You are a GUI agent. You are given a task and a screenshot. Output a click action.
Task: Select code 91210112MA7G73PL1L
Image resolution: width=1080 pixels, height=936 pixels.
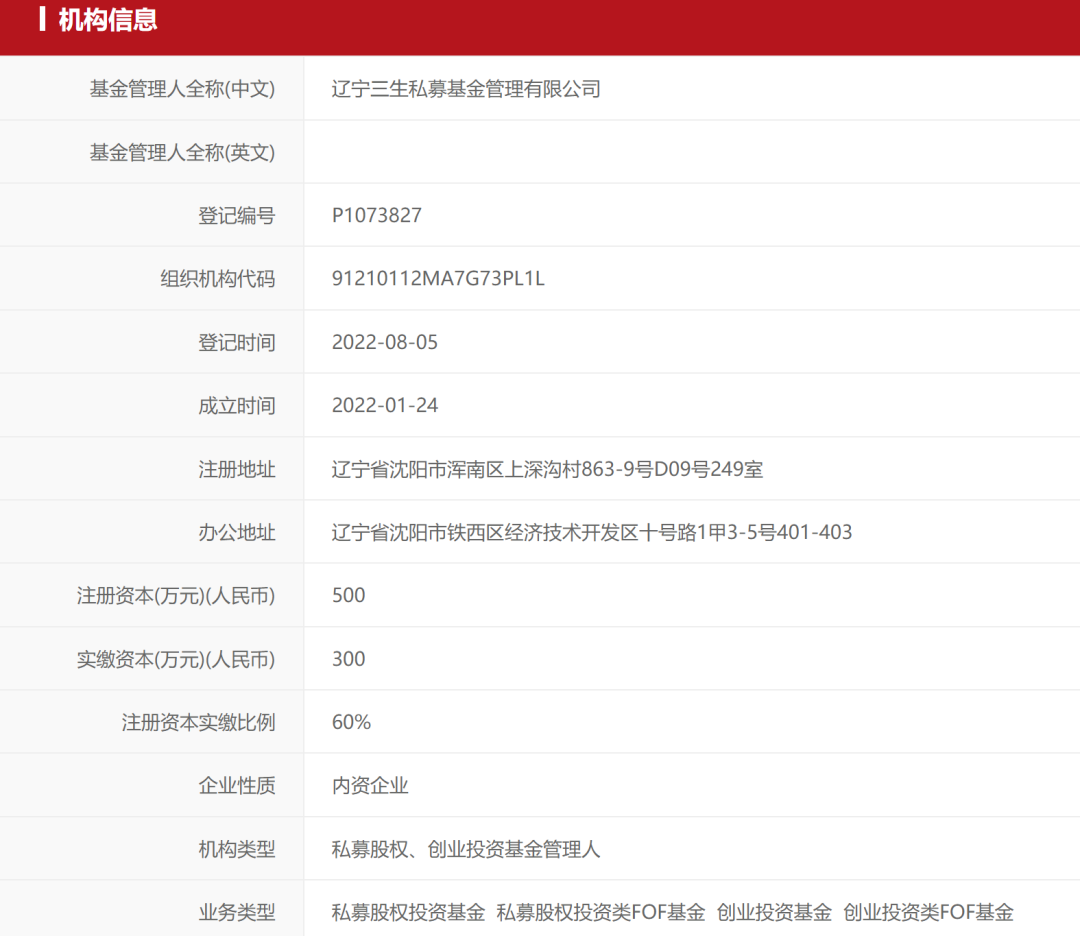438,279
